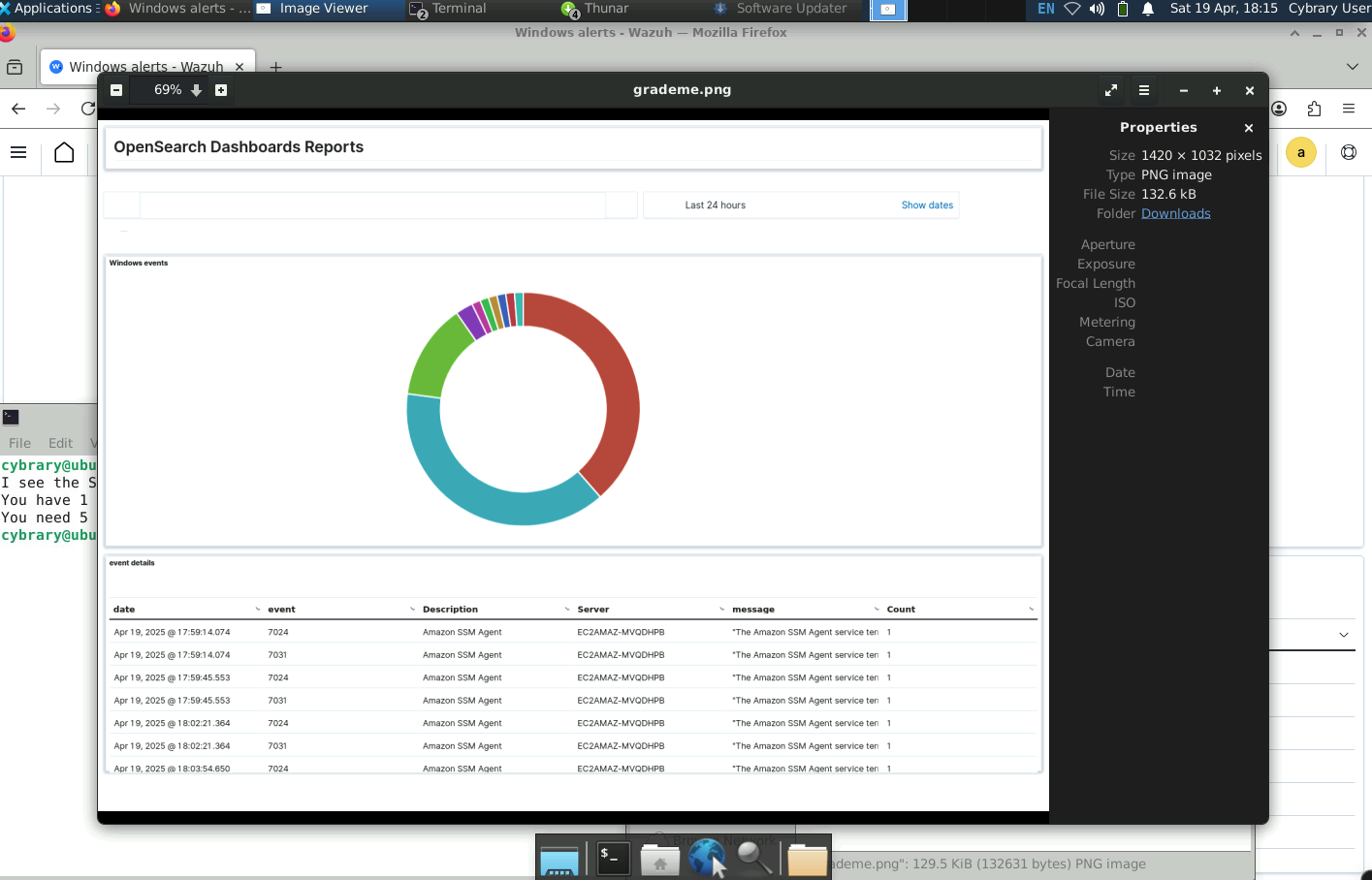Screen dimensions: 1372x880
Task: Zoom out using the minus icon
Action: [116, 90]
